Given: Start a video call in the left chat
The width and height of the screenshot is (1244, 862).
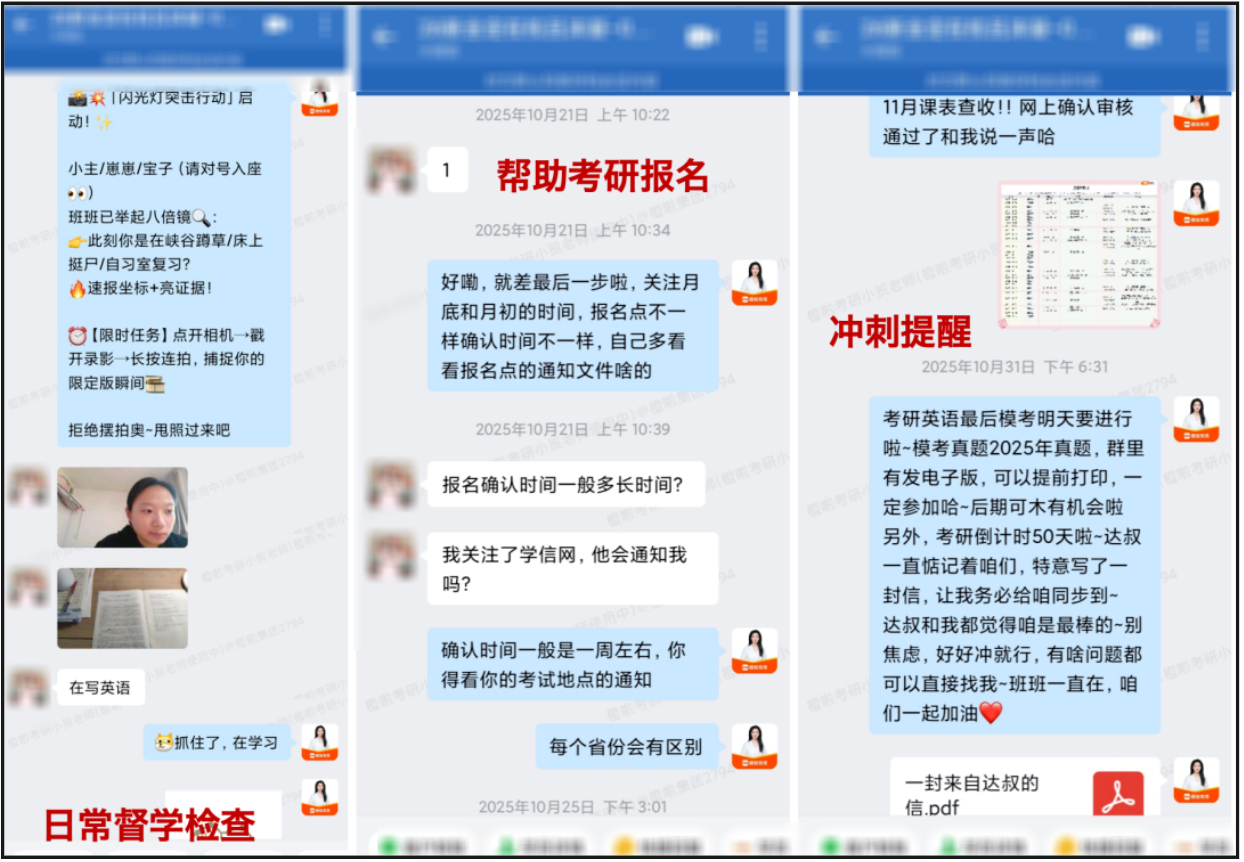Looking at the screenshot, I should [278, 25].
